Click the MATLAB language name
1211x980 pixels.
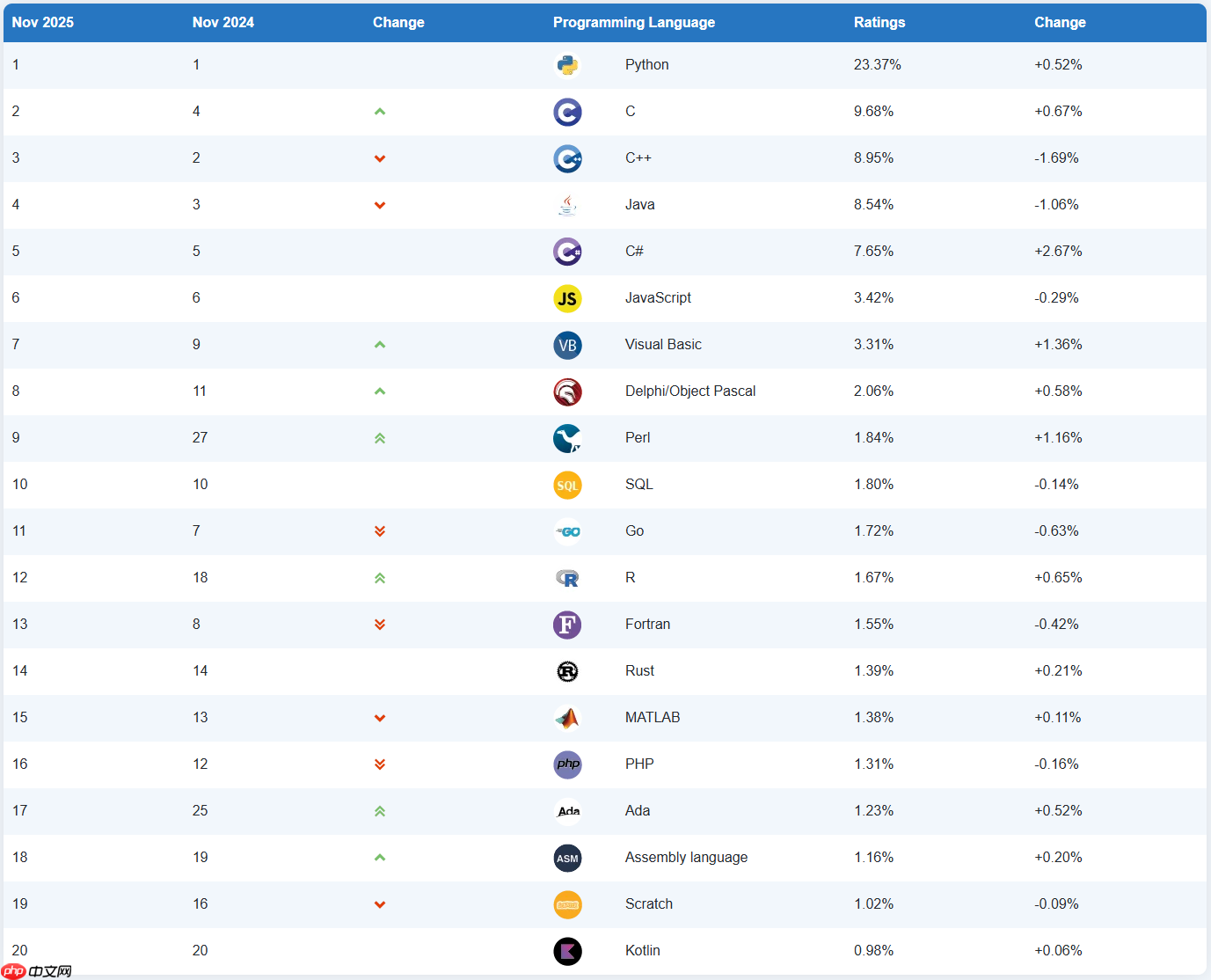[x=652, y=718]
